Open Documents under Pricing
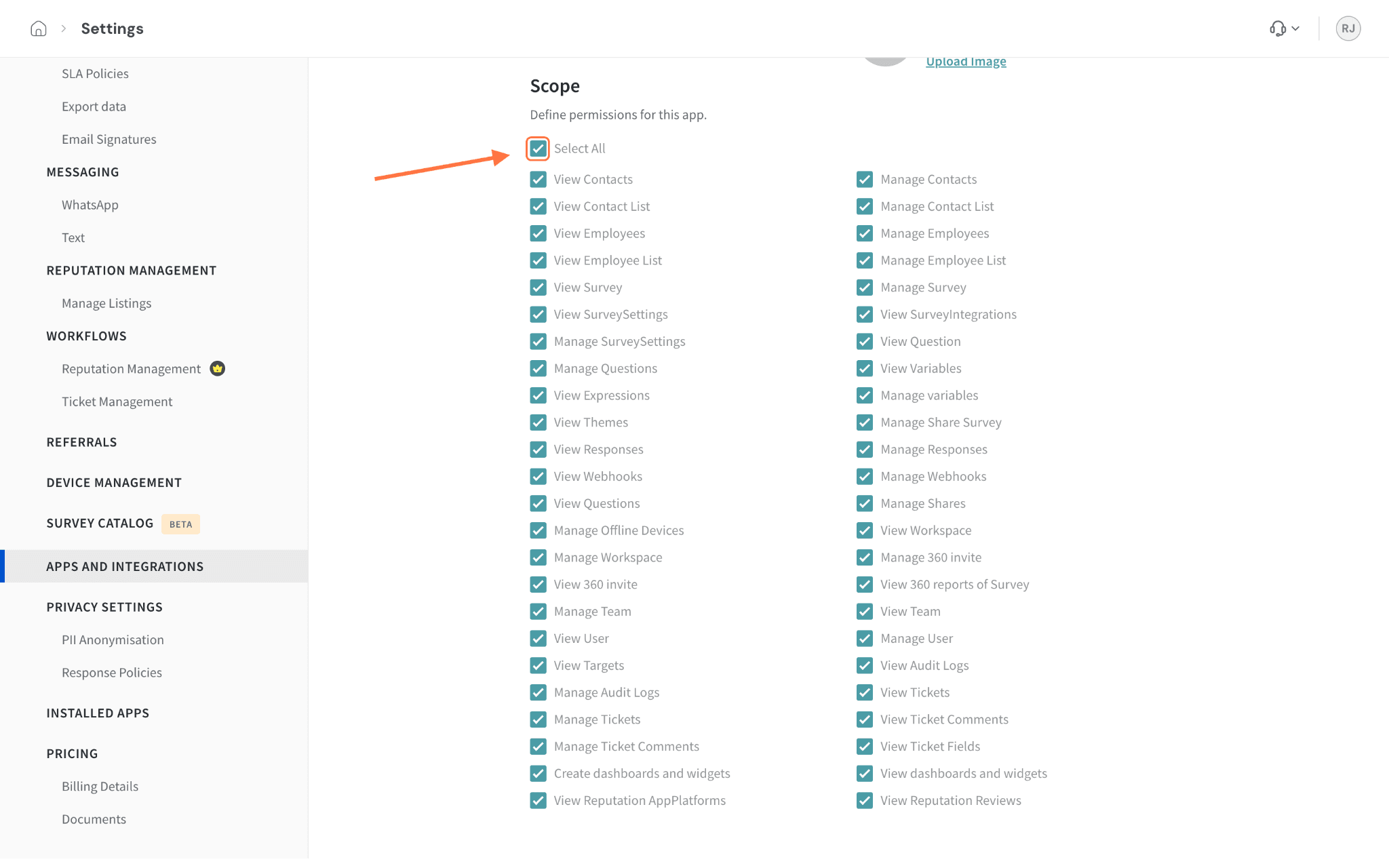Screen dimensions: 1389x868 (x=94, y=819)
